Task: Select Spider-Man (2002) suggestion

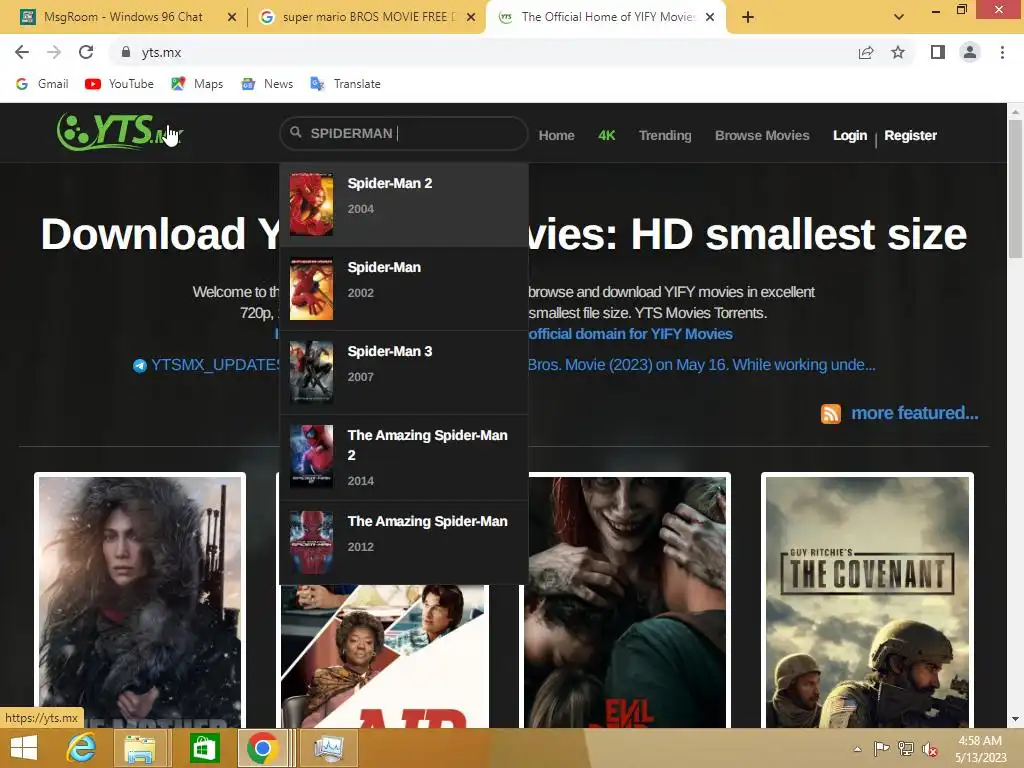Action: pos(404,289)
